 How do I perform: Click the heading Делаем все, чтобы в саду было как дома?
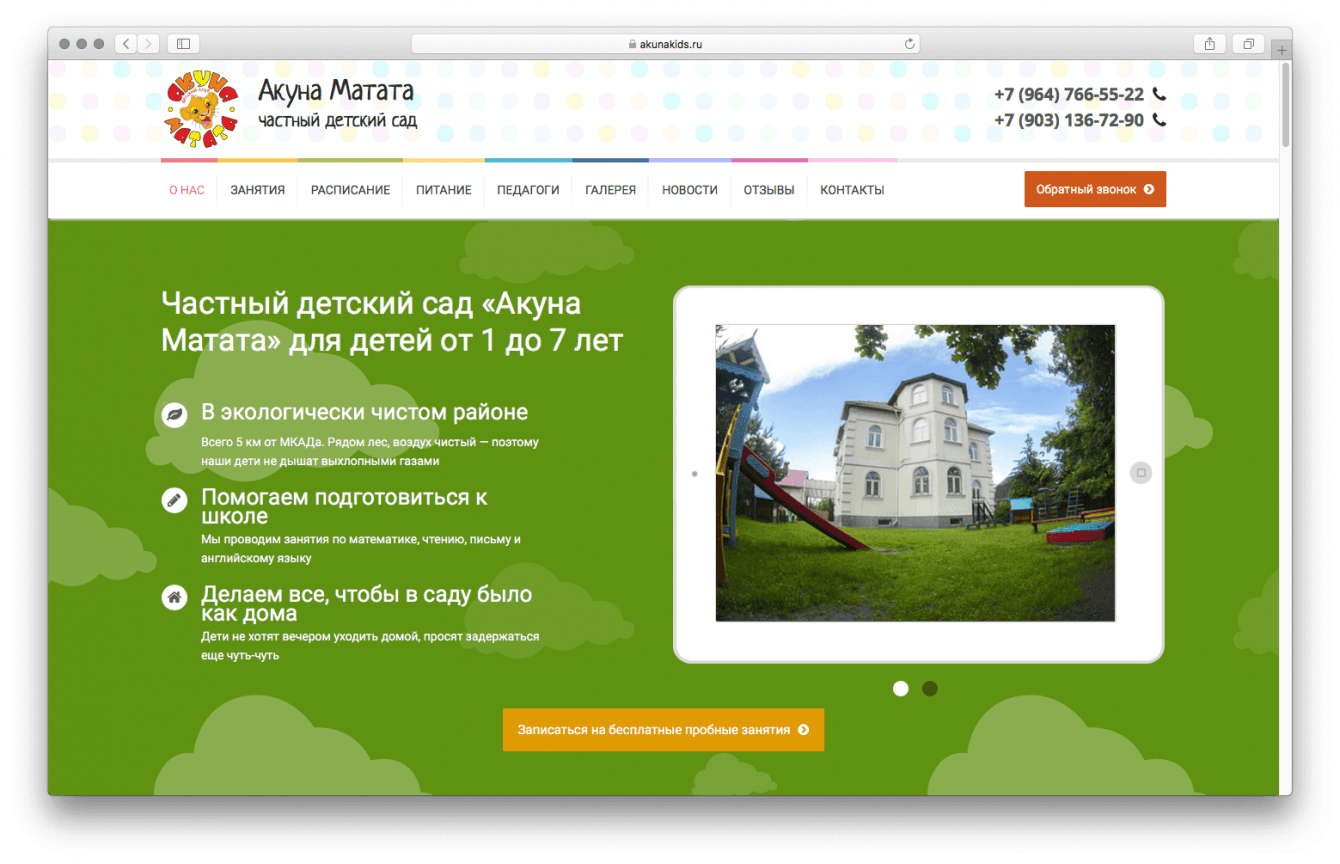[x=366, y=603]
